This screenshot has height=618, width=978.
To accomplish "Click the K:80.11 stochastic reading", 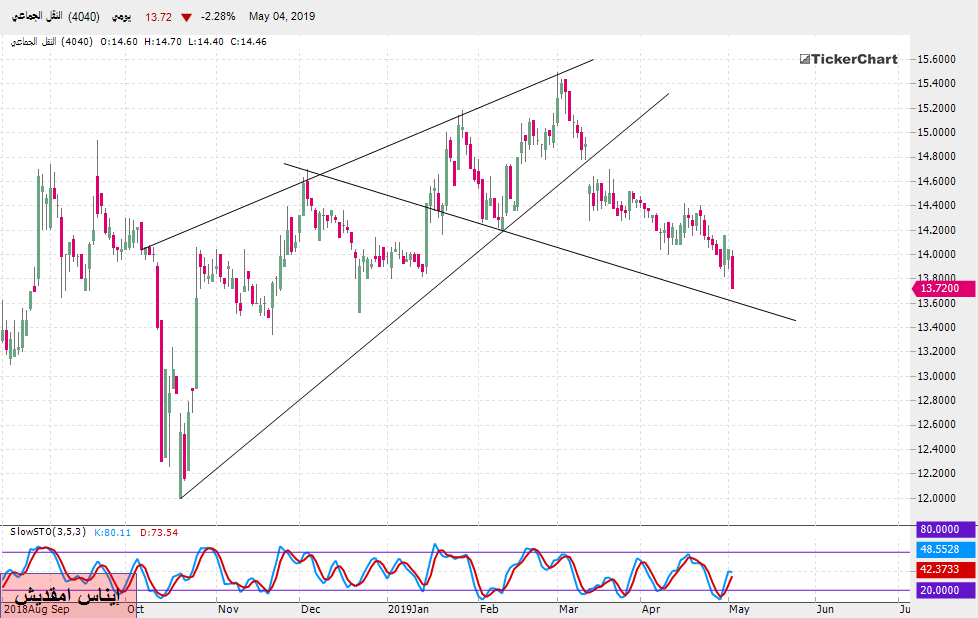I will pos(110,532).
